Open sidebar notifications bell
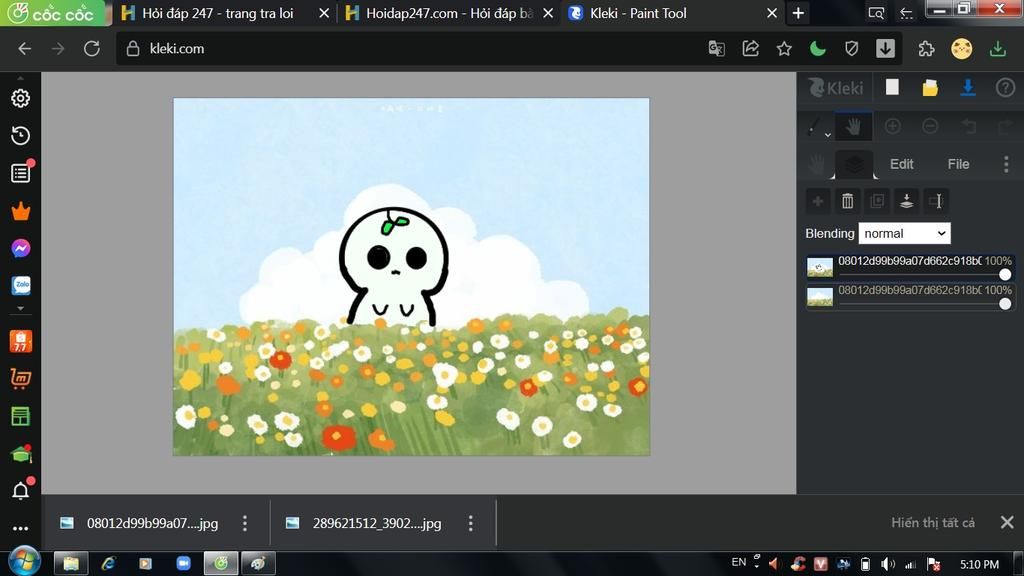 (x=20, y=490)
